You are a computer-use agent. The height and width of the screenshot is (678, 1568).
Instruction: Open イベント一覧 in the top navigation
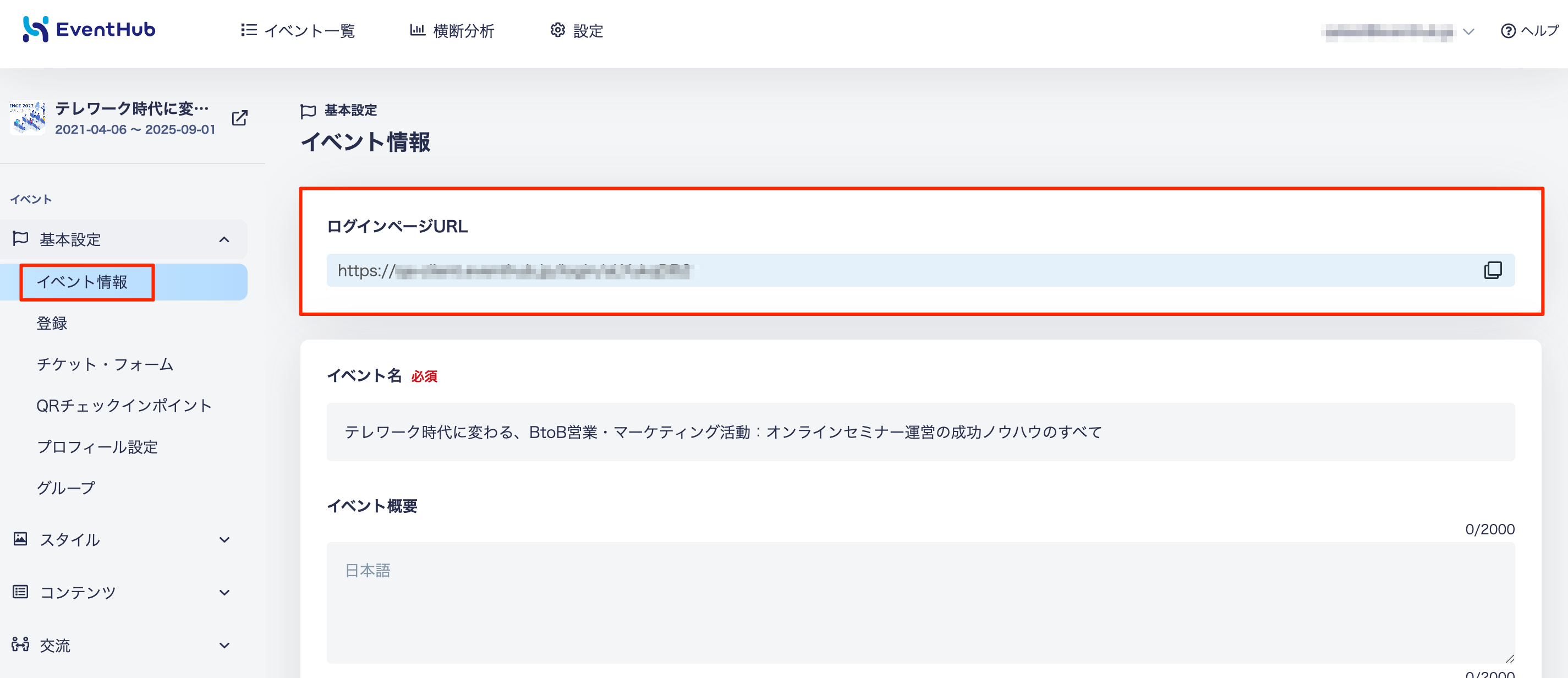pyautogui.click(x=298, y=30)
